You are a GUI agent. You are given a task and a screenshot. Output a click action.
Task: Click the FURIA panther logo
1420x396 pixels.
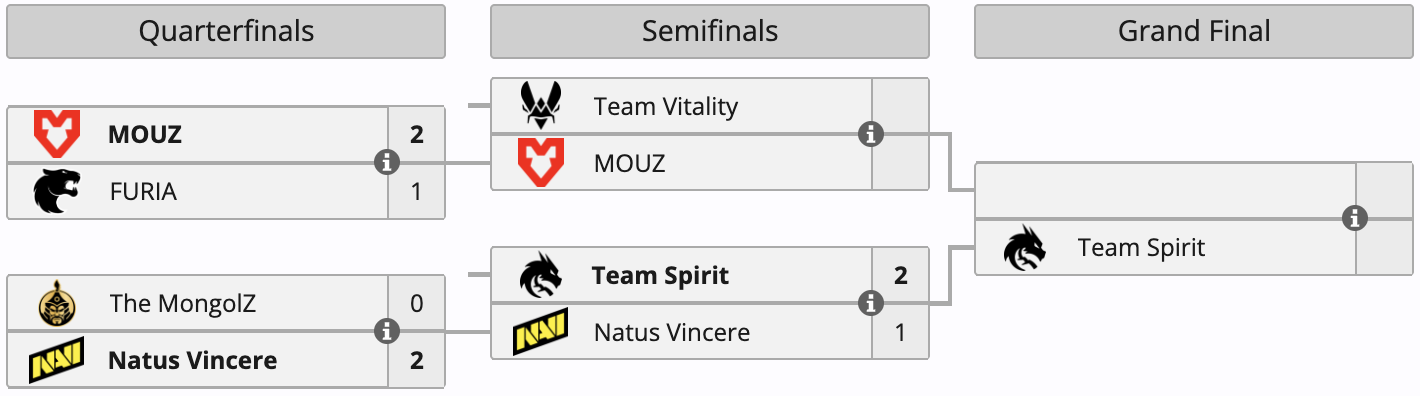56,191
